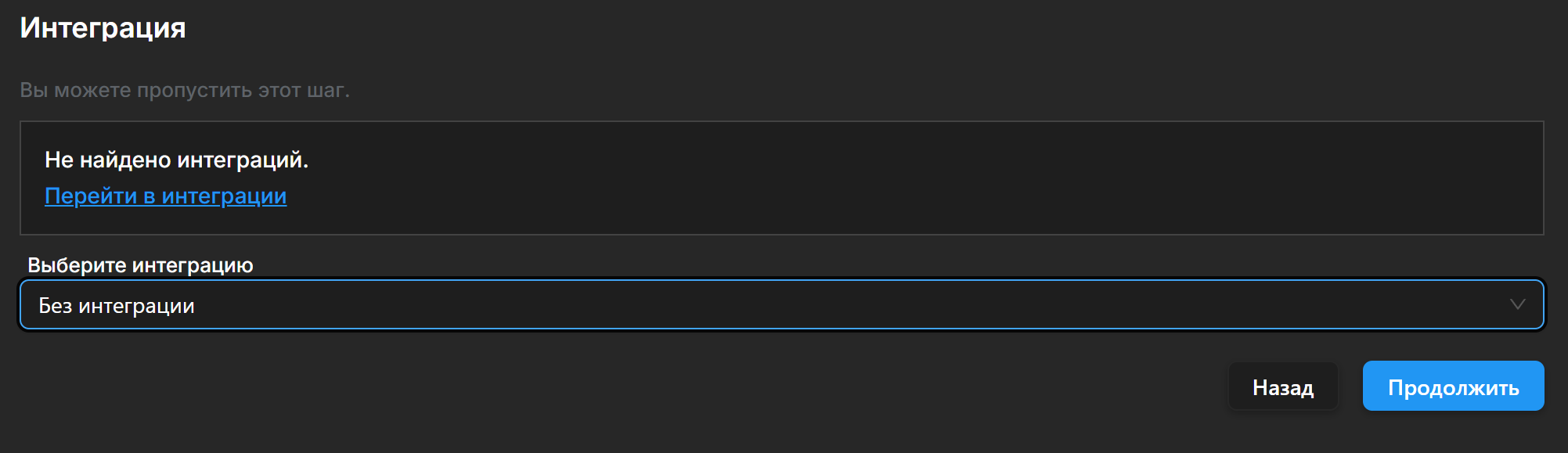Screen dimensions: 1568x453
Task: Select the blue underlined integrations hyperlink
Action: (x=166, y=196)
